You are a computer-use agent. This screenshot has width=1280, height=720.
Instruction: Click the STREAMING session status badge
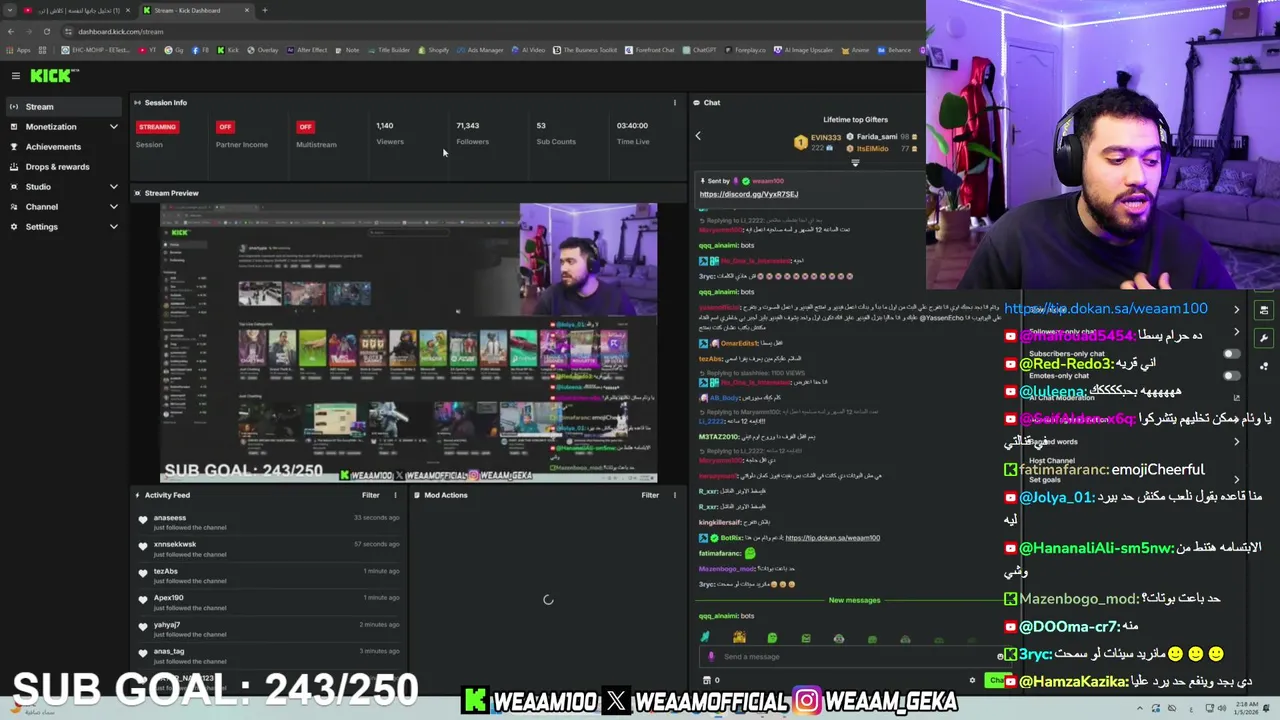(157, 127)
